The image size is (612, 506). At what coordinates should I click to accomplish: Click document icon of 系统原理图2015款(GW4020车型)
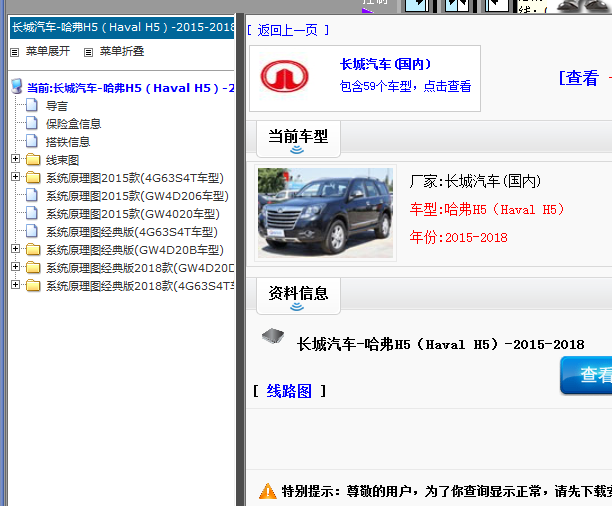coord(32,213)
